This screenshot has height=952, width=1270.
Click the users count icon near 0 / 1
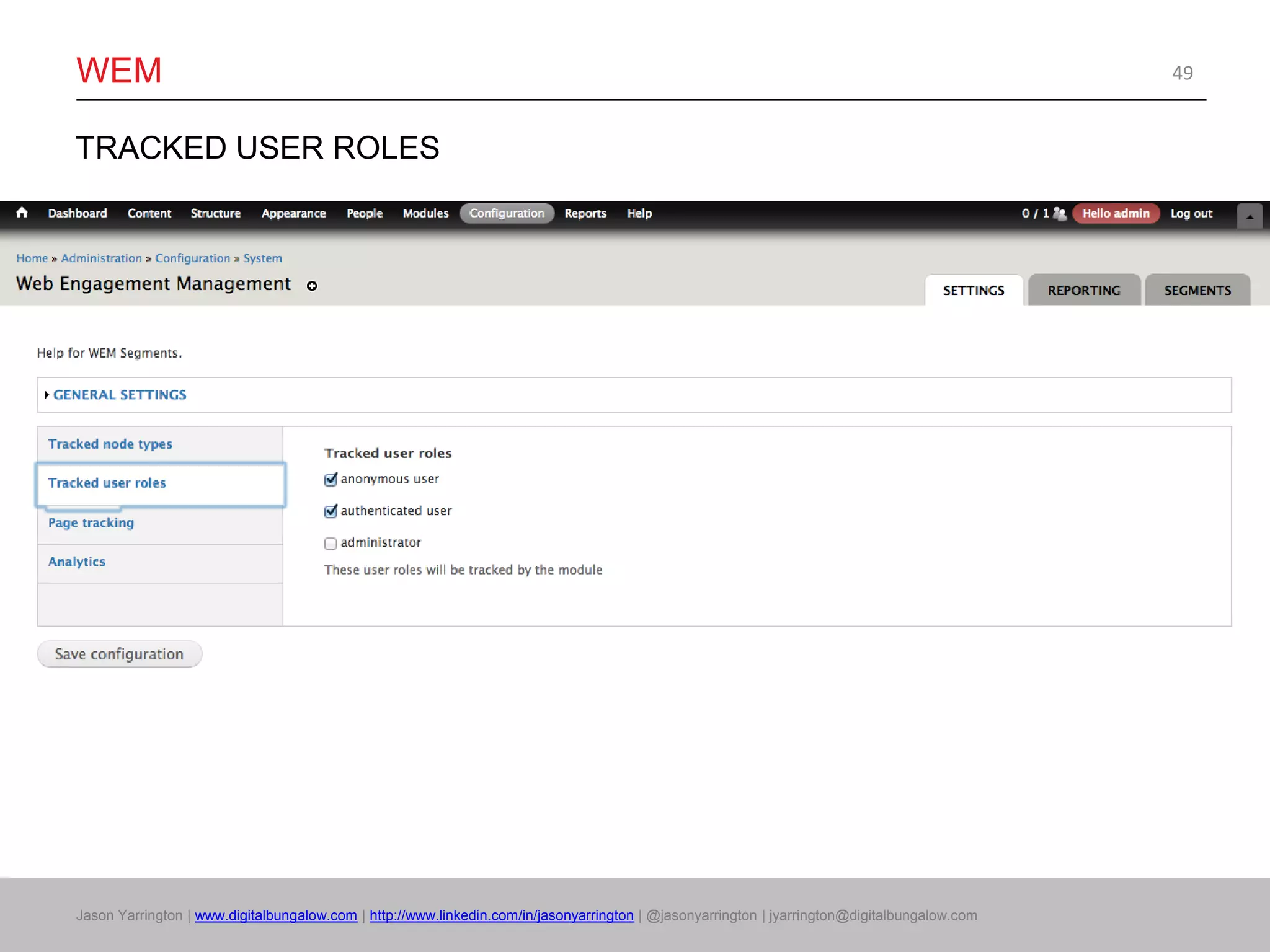click(1059, 213)
